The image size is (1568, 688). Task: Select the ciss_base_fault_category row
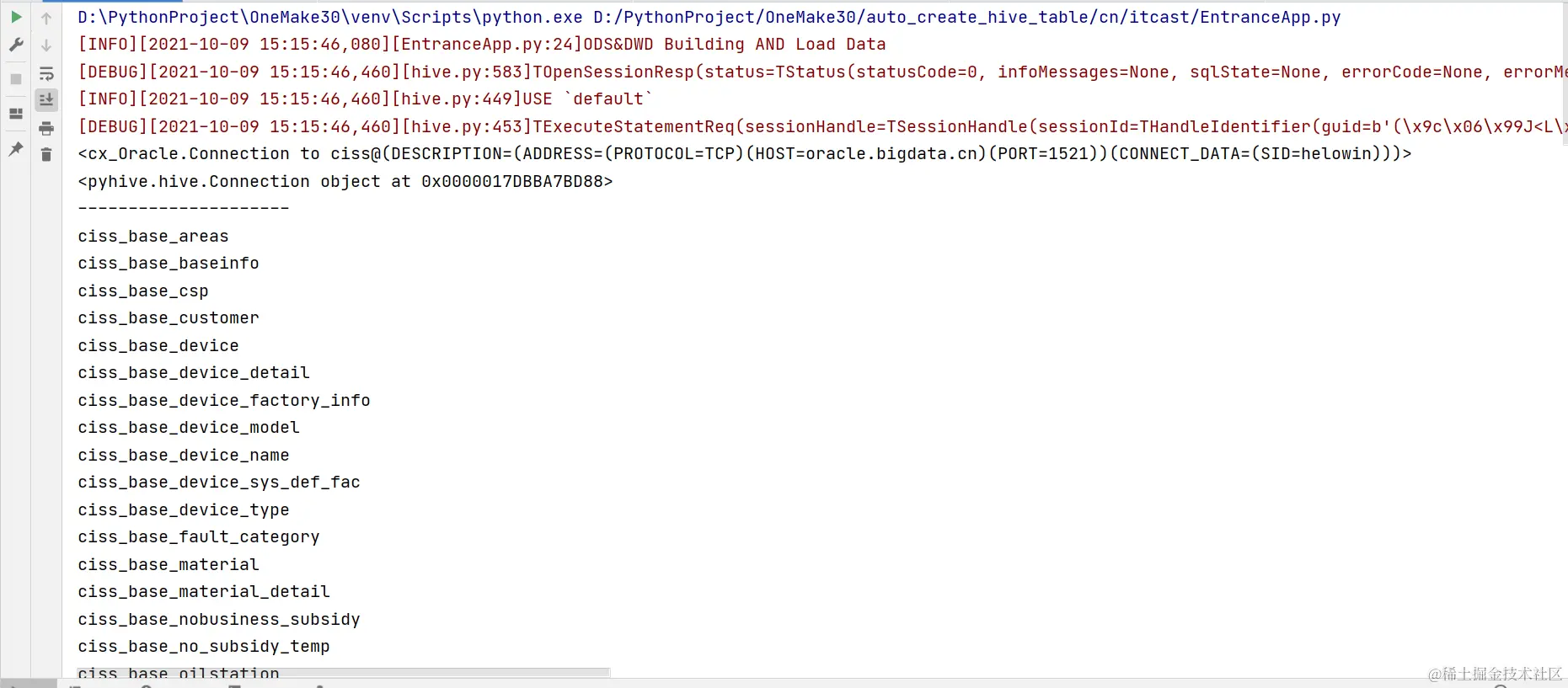coord(199,536)
